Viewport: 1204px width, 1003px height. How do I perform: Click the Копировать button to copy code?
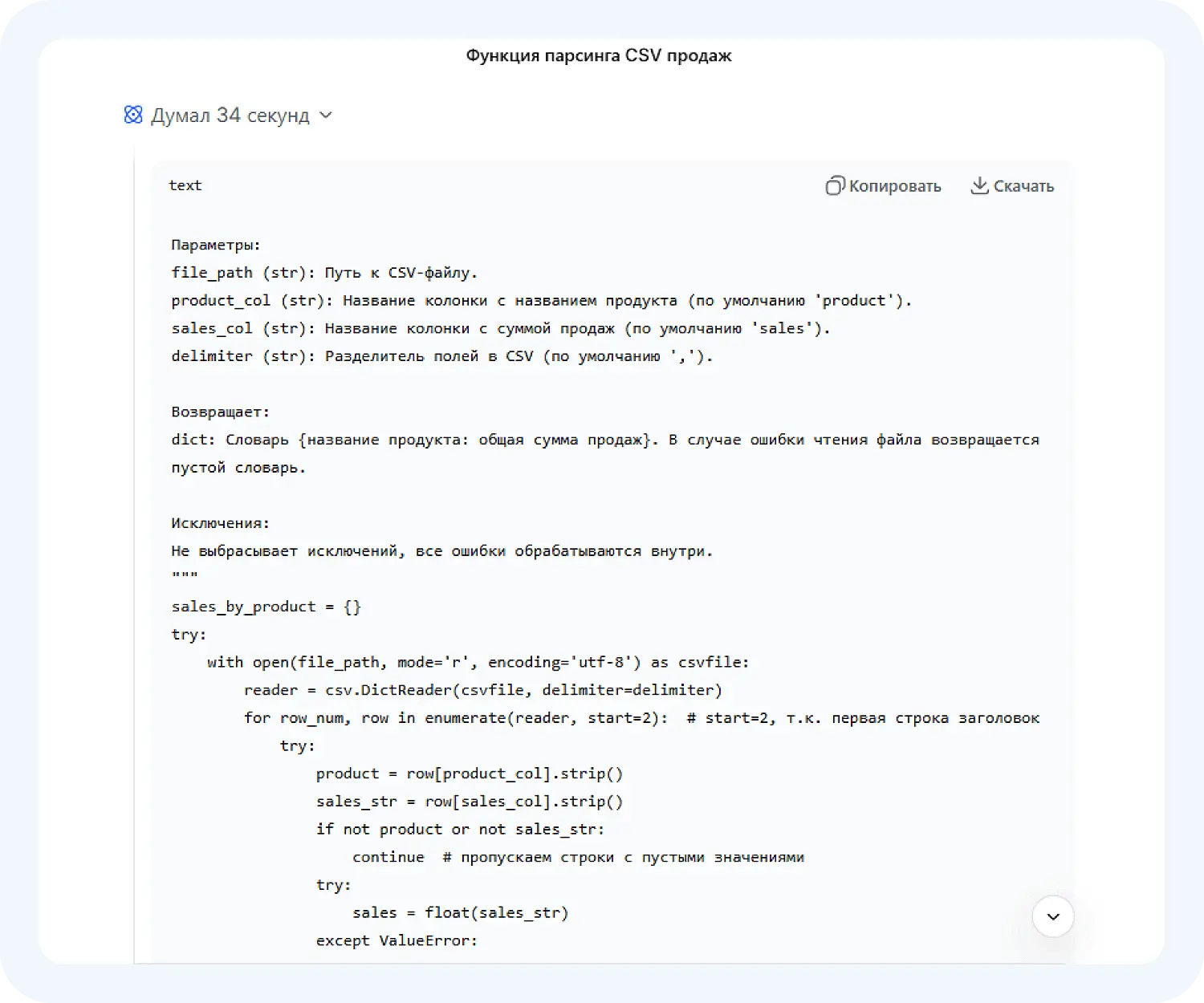[883, 185]
